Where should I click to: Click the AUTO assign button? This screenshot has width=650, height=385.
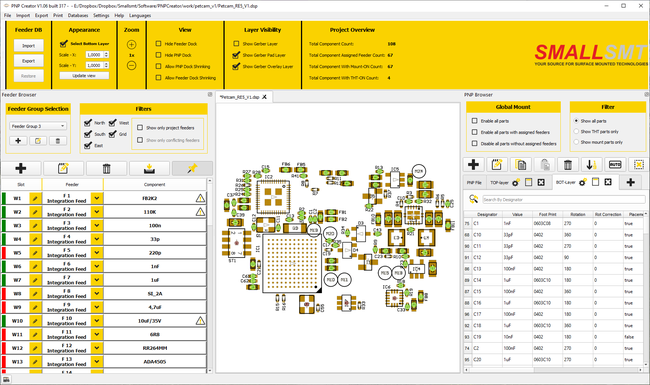click(x=615, y=165)
